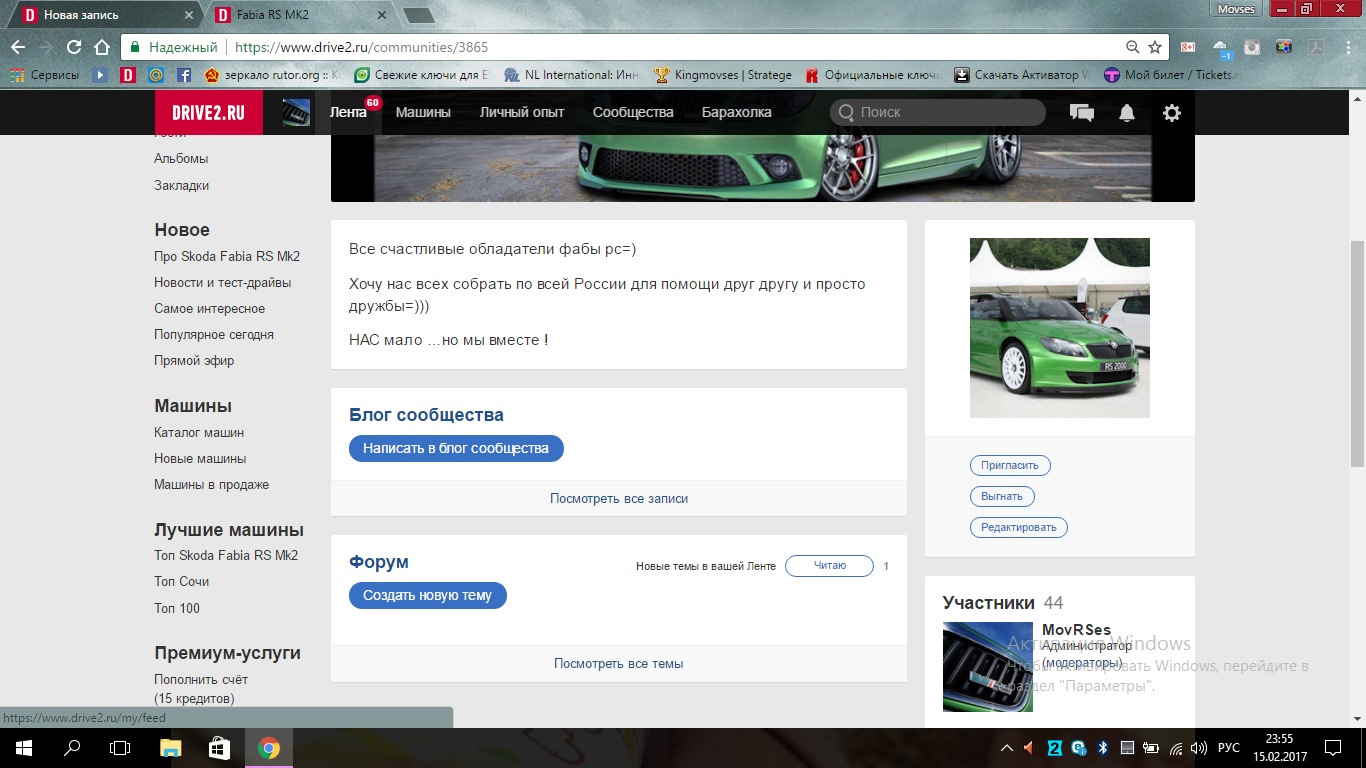Viewport: 1366px width, 768px height.
Task: Open the Прямой эфир link
Action: tap(194, 360)
